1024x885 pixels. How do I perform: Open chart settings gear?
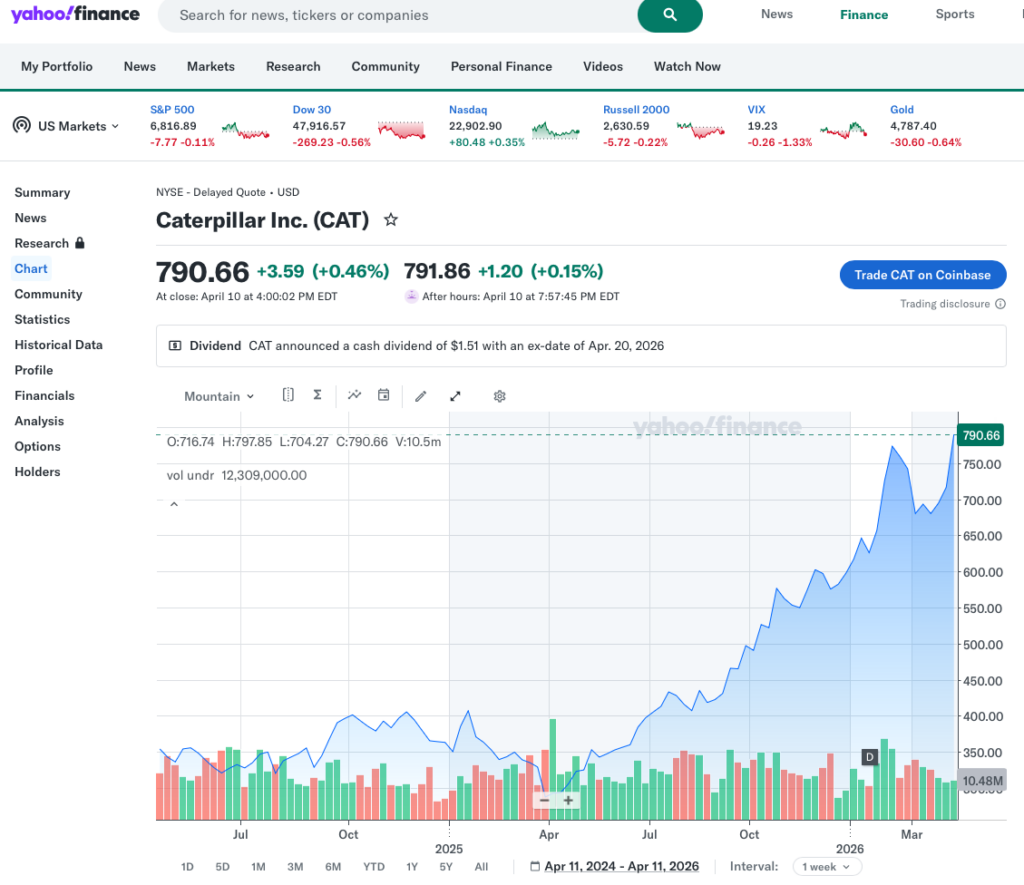(500, 396)
